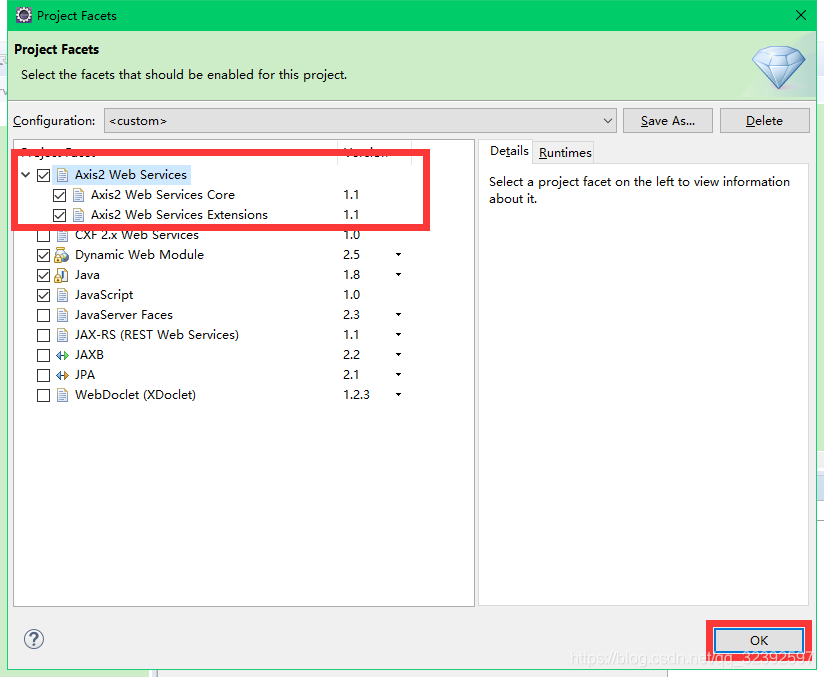Enable the JAXB facet checkbox
This screenshot has height=677, width=824.
click(x=44, y=355)
